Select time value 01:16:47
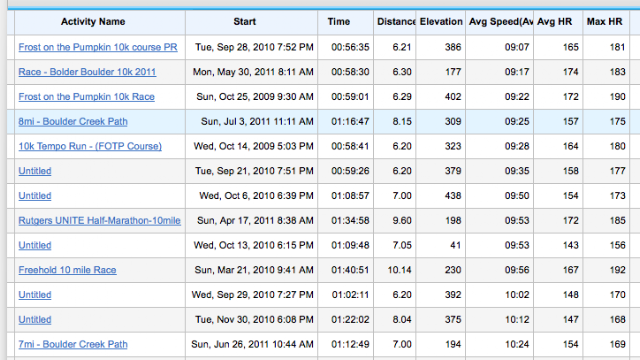Viewport: 640px width, 360px height. click(x=350, y=122)
